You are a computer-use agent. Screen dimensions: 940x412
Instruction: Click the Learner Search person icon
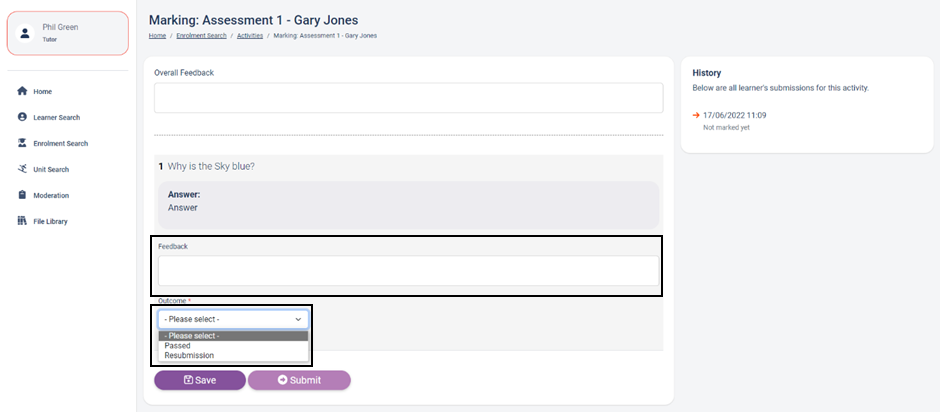pos(22,117)
